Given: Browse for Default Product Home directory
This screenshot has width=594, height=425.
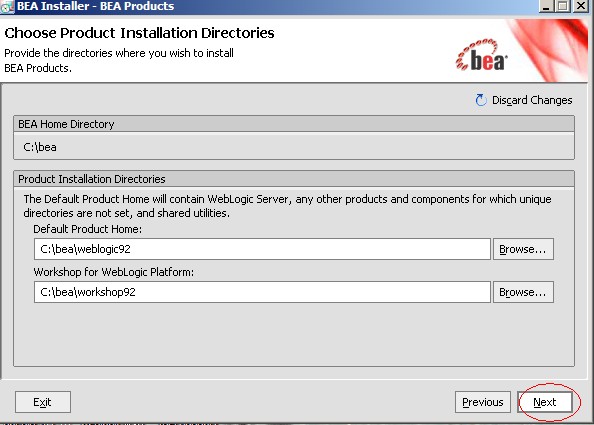Looking at the screenshot, I should point(523,249).
